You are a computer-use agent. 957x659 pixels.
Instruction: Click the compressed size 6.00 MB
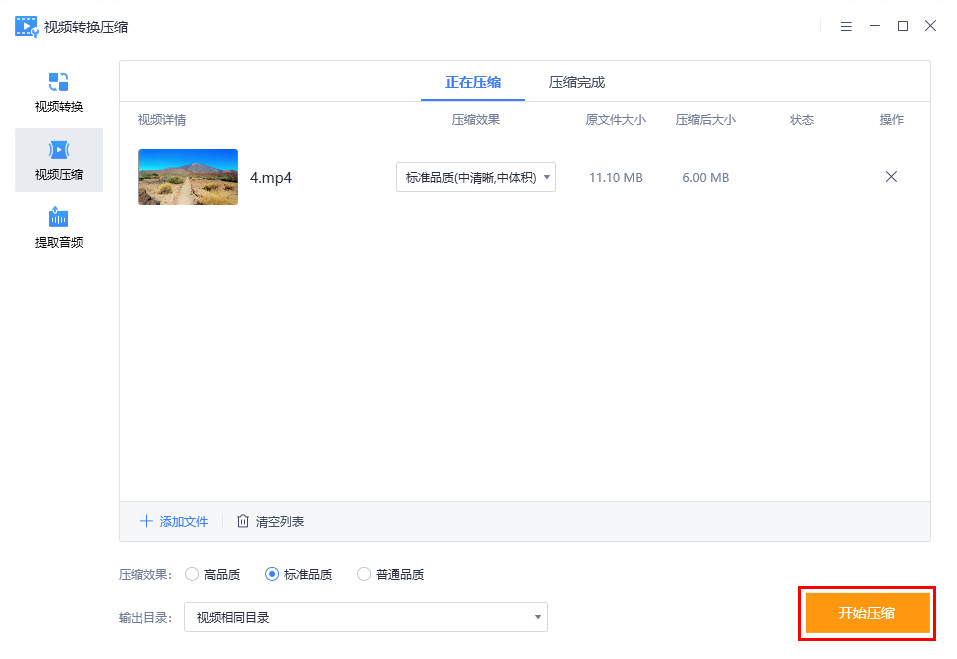(706, 178)
